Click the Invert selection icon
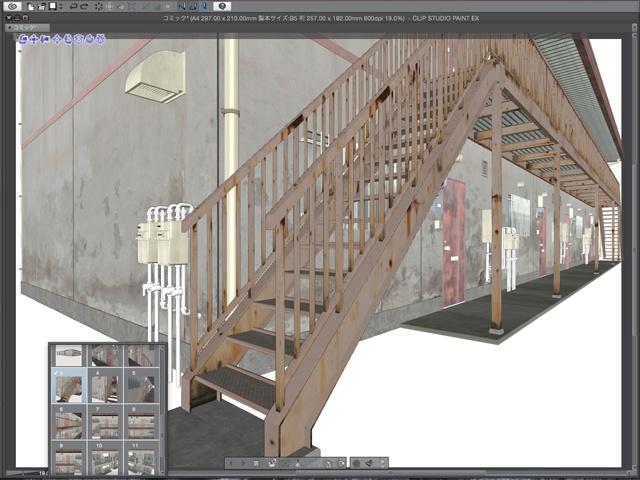The width and height of the screenshot is (640, 480). coord(156,7)
